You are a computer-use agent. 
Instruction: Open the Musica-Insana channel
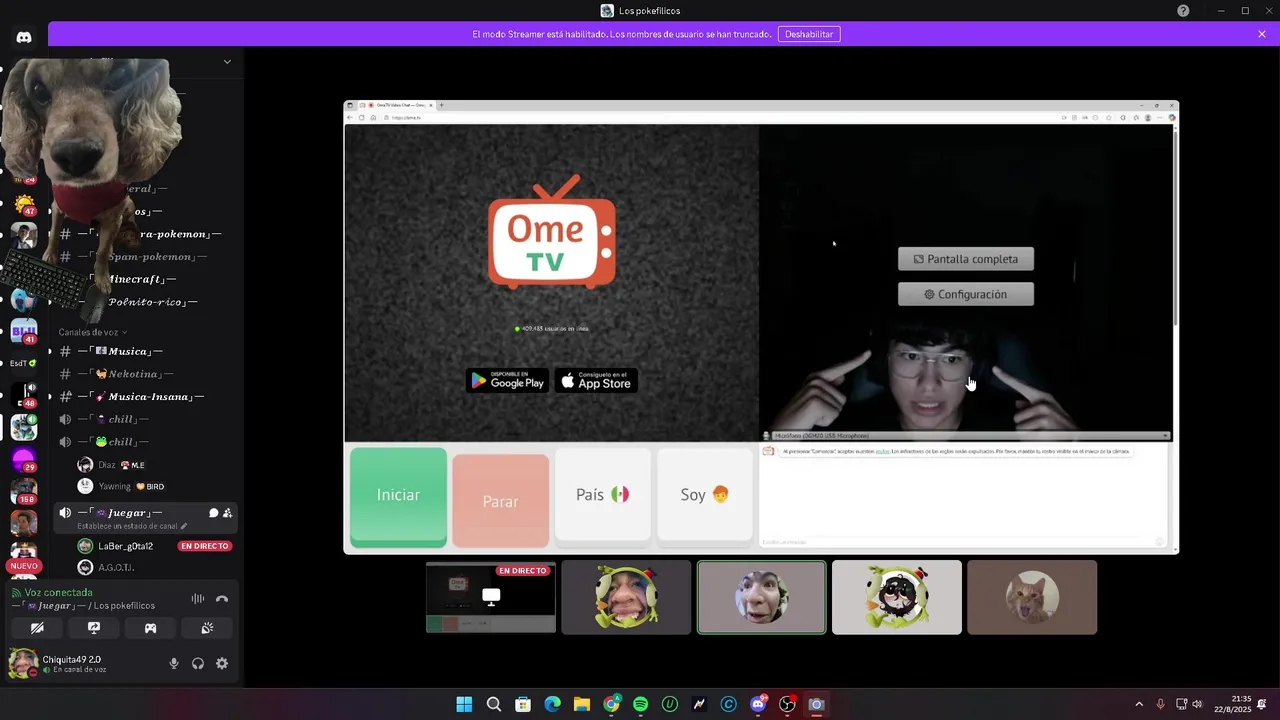click(x=146, y=396)
